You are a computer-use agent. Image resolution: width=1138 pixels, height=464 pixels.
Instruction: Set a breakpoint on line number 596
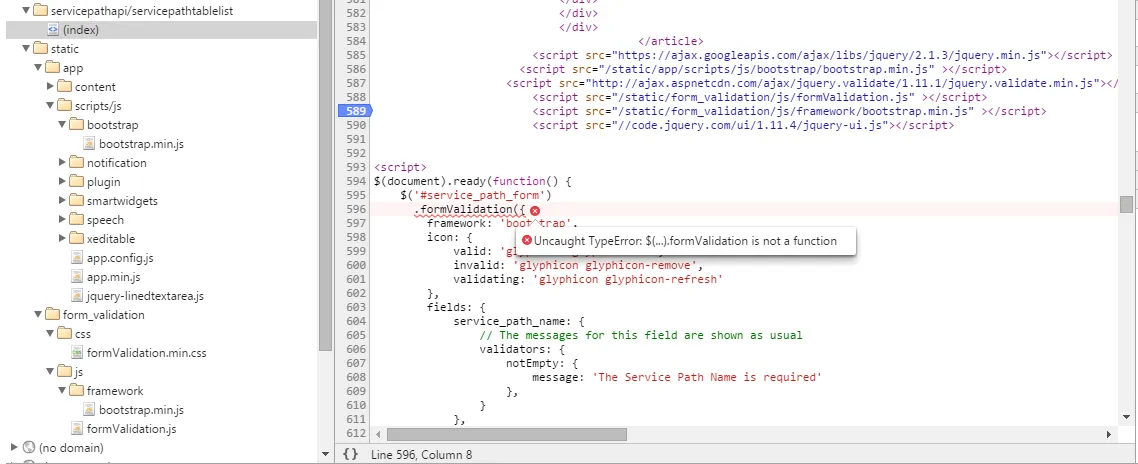tap(357, 210)
